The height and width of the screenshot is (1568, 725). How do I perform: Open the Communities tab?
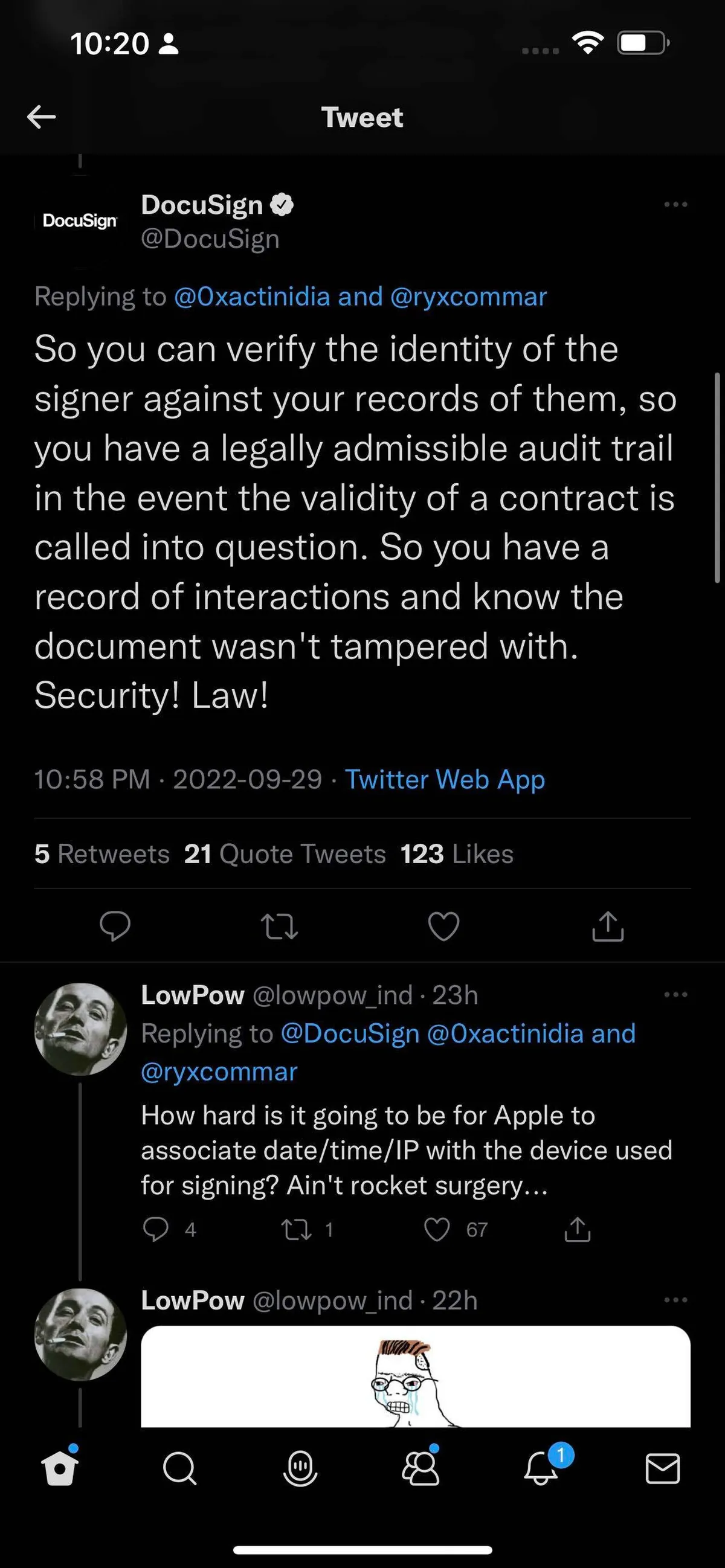pyautogui.click(x=420, y=1470)
